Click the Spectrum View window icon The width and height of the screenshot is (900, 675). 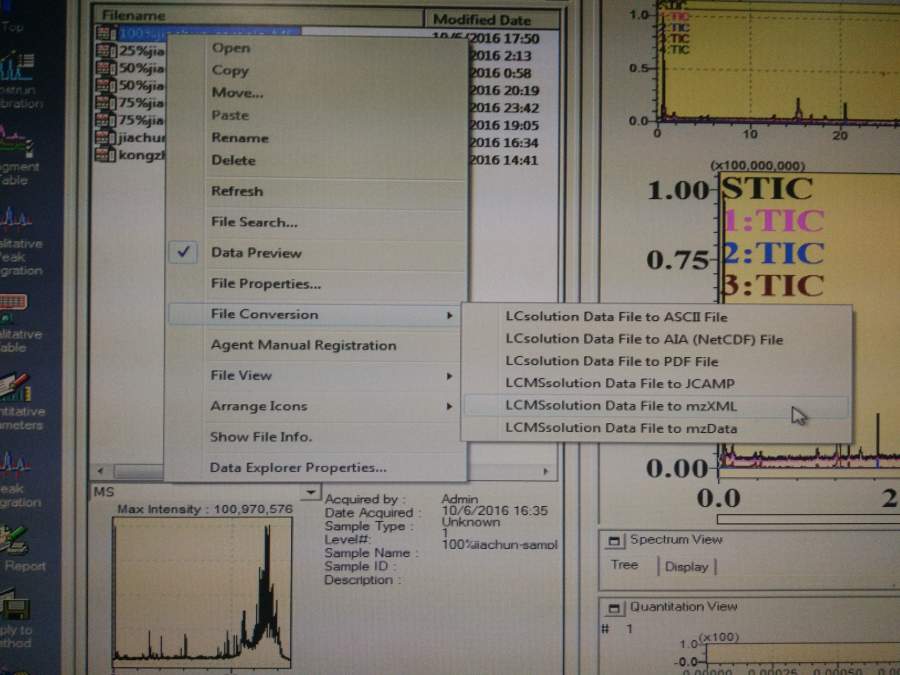point(612,540)
